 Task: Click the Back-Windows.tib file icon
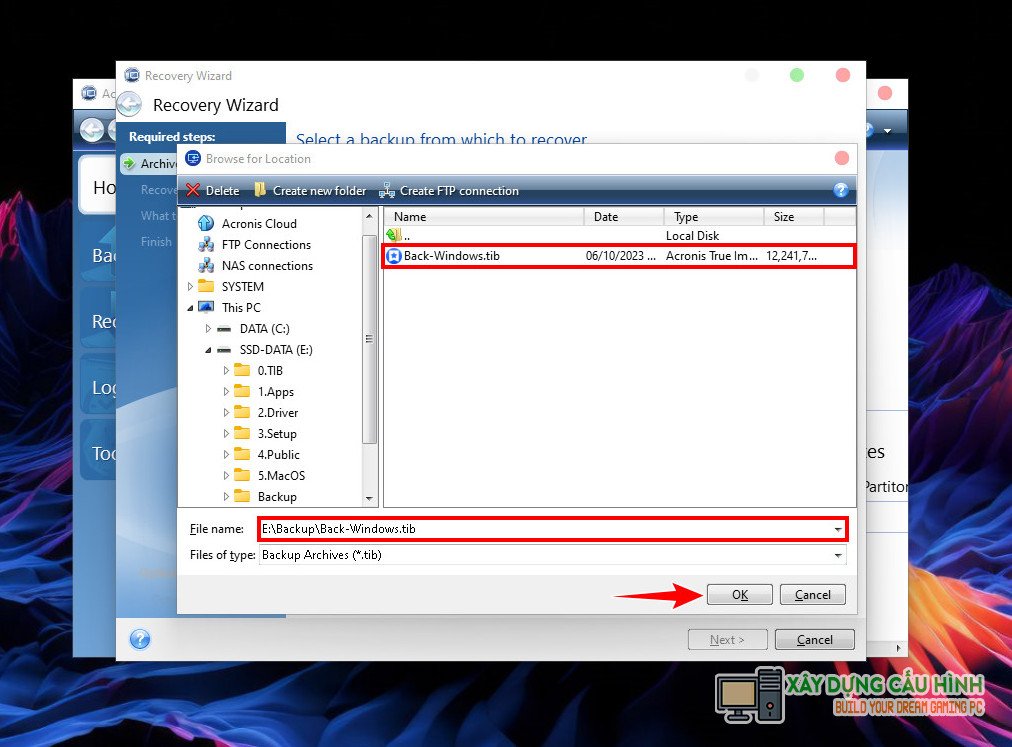click(394, 256)
